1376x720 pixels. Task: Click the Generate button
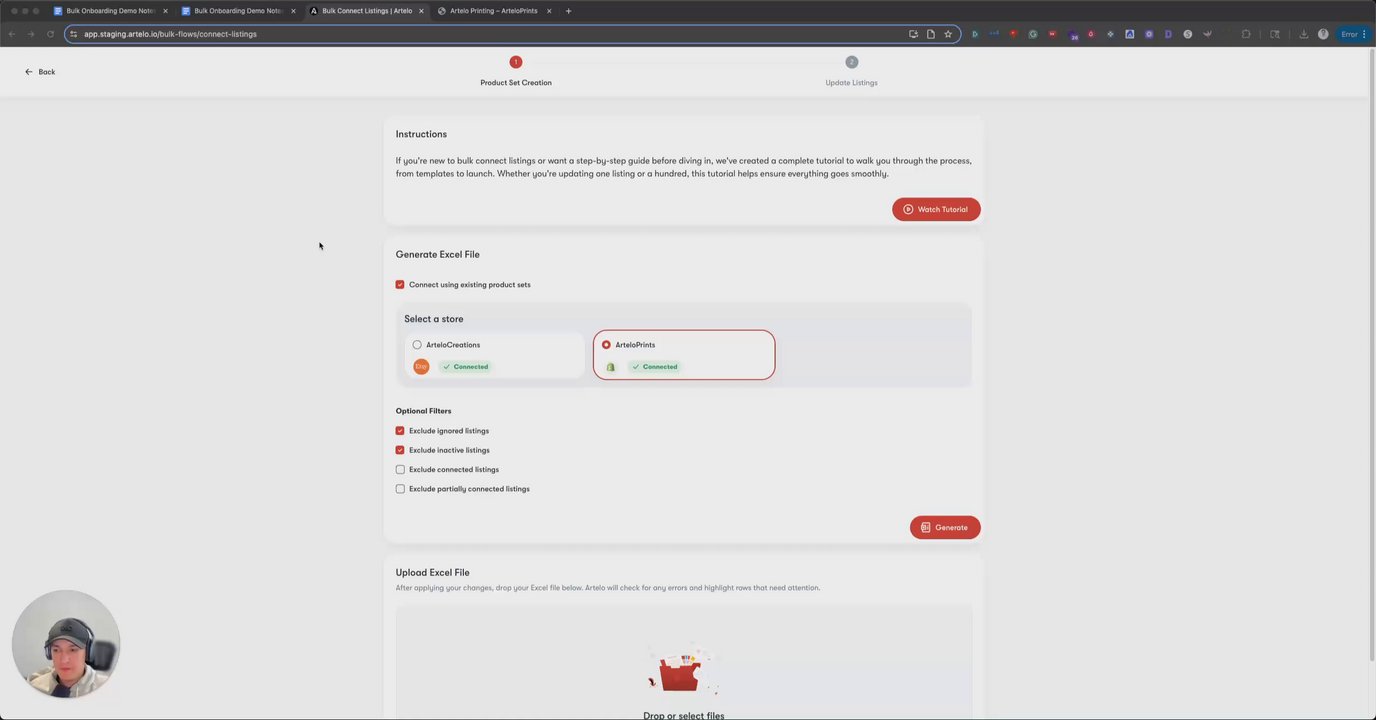coord(945,527)
